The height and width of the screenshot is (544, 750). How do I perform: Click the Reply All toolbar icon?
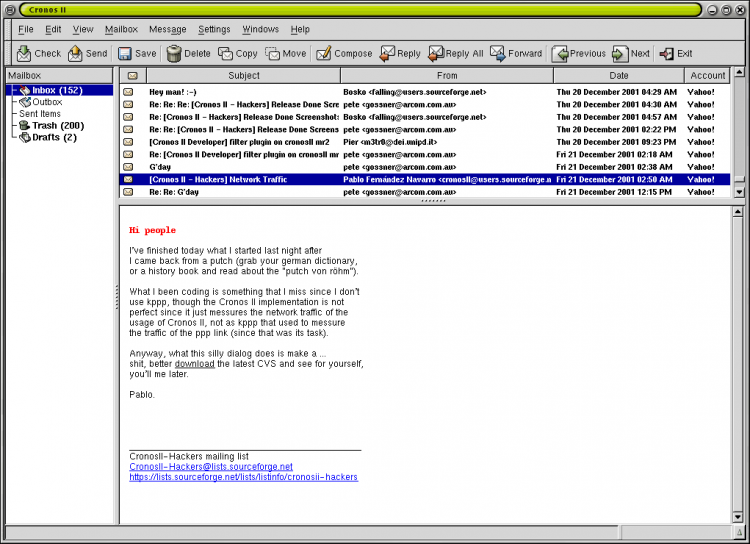(x=436, y=54)
